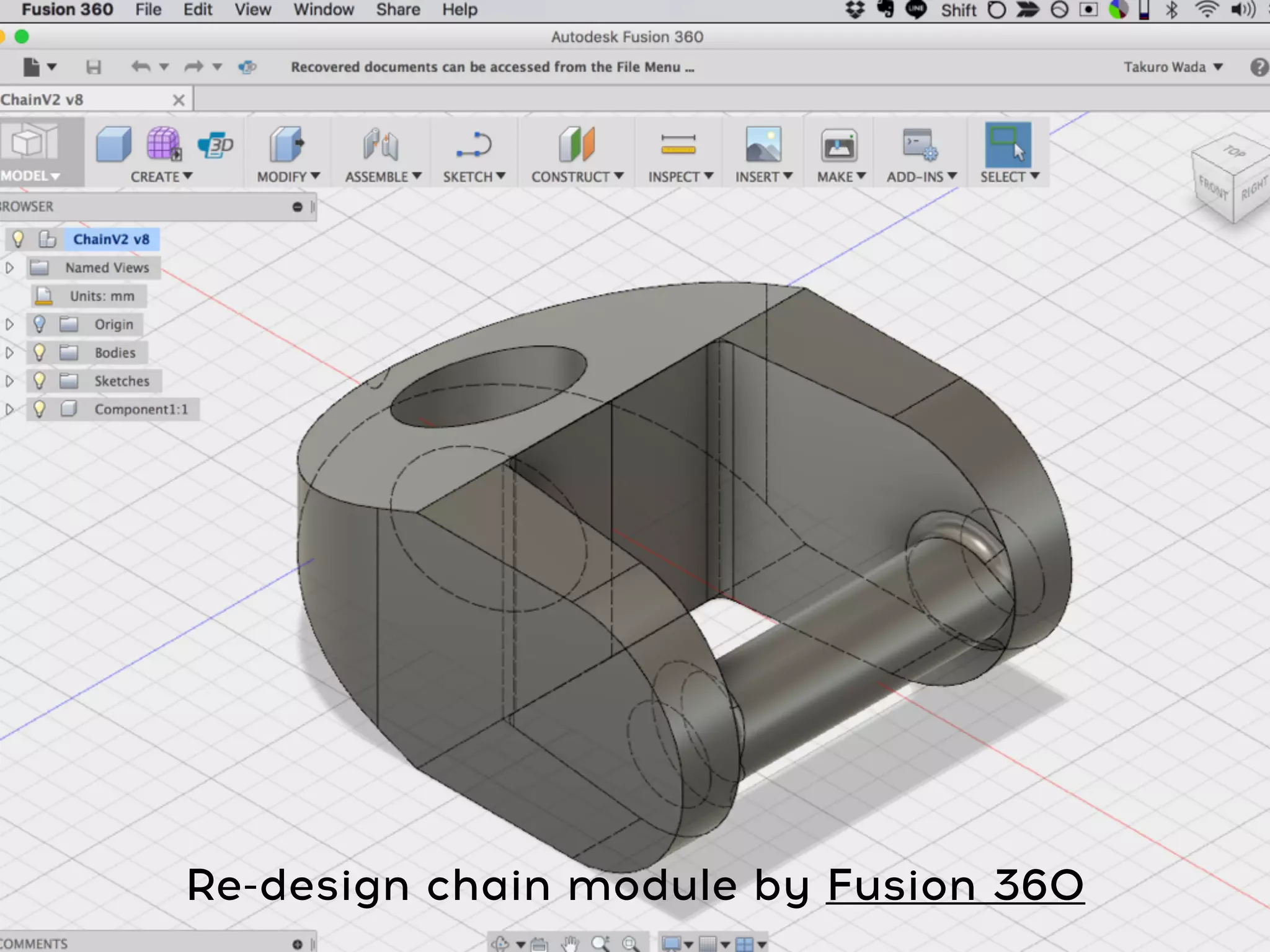The height and width of the screenshot is (952, 1270).
Task: Open the View menu
Action: coord(252,10)
